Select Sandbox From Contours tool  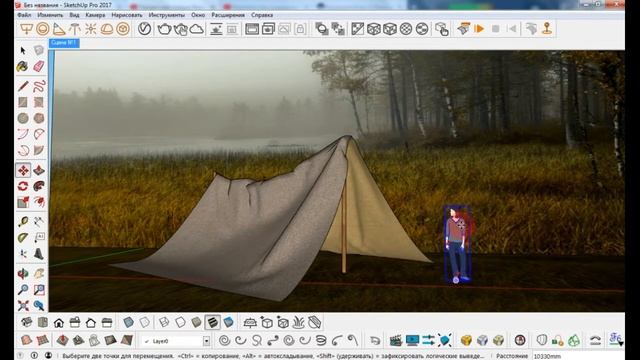click(x=27, y=340)
